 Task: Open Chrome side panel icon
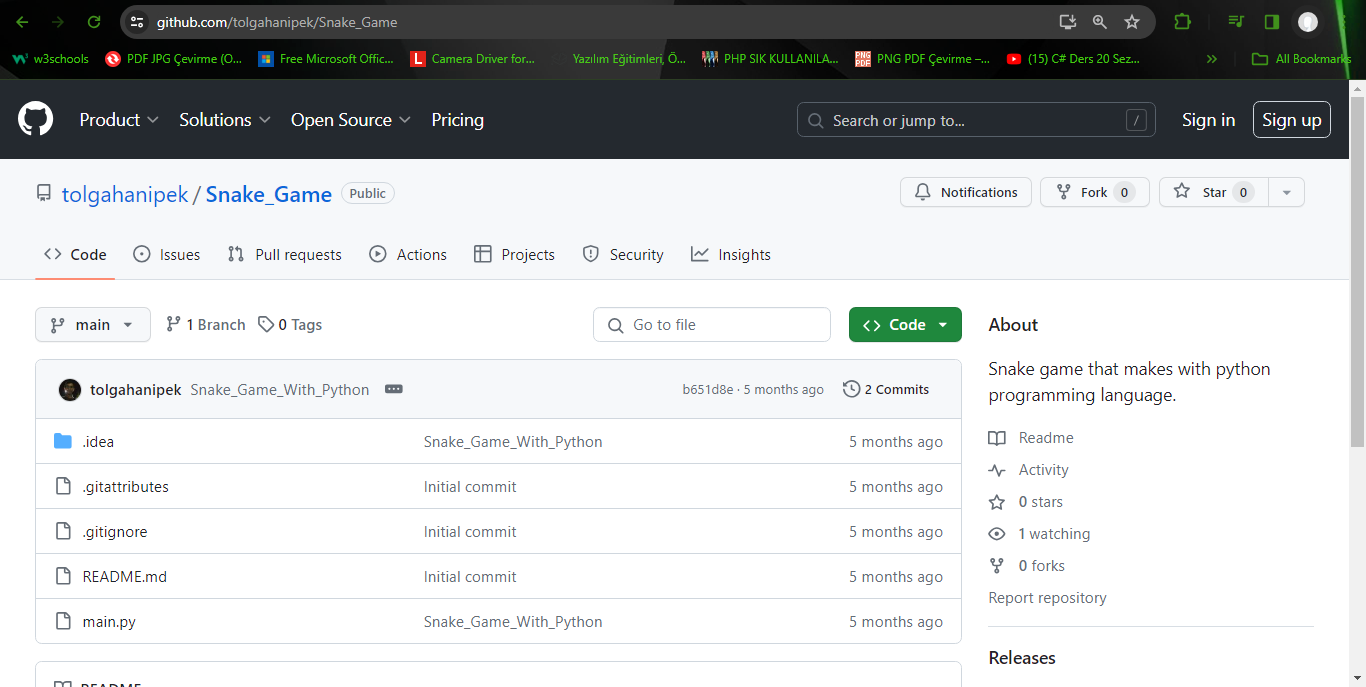1271,22
